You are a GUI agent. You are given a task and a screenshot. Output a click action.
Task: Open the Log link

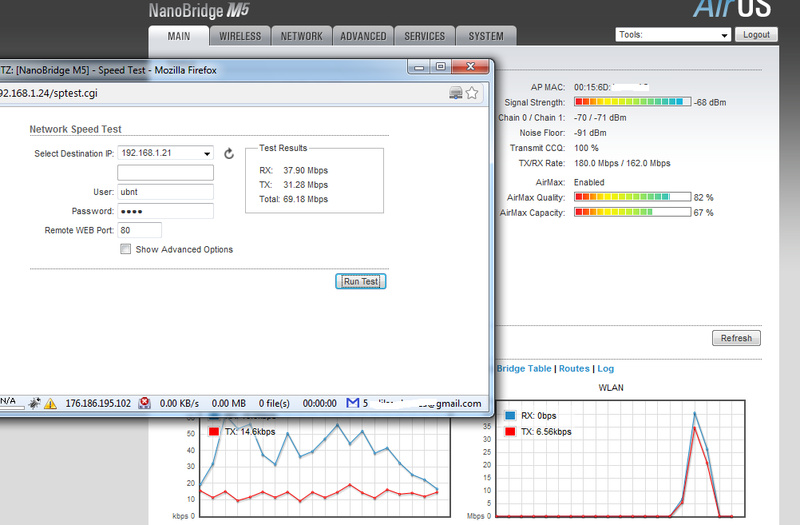click(x=606, y=368)
